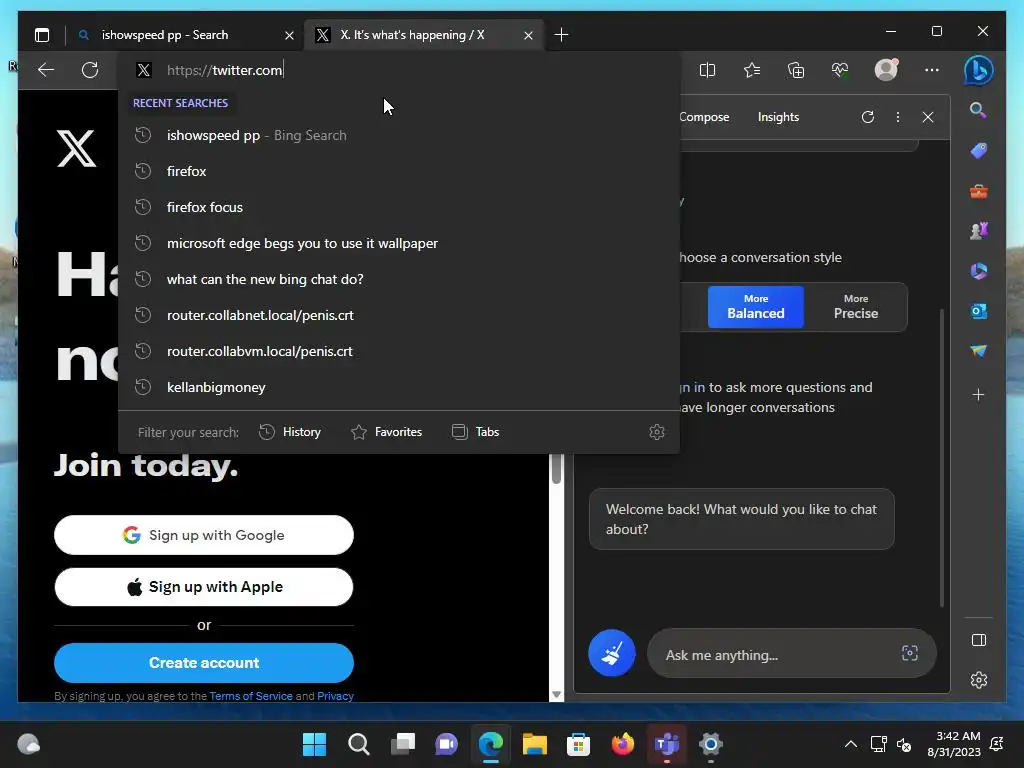Open sidebar settings gear icon
Screen dimensions: 1024x768
(x=978, y=680)
